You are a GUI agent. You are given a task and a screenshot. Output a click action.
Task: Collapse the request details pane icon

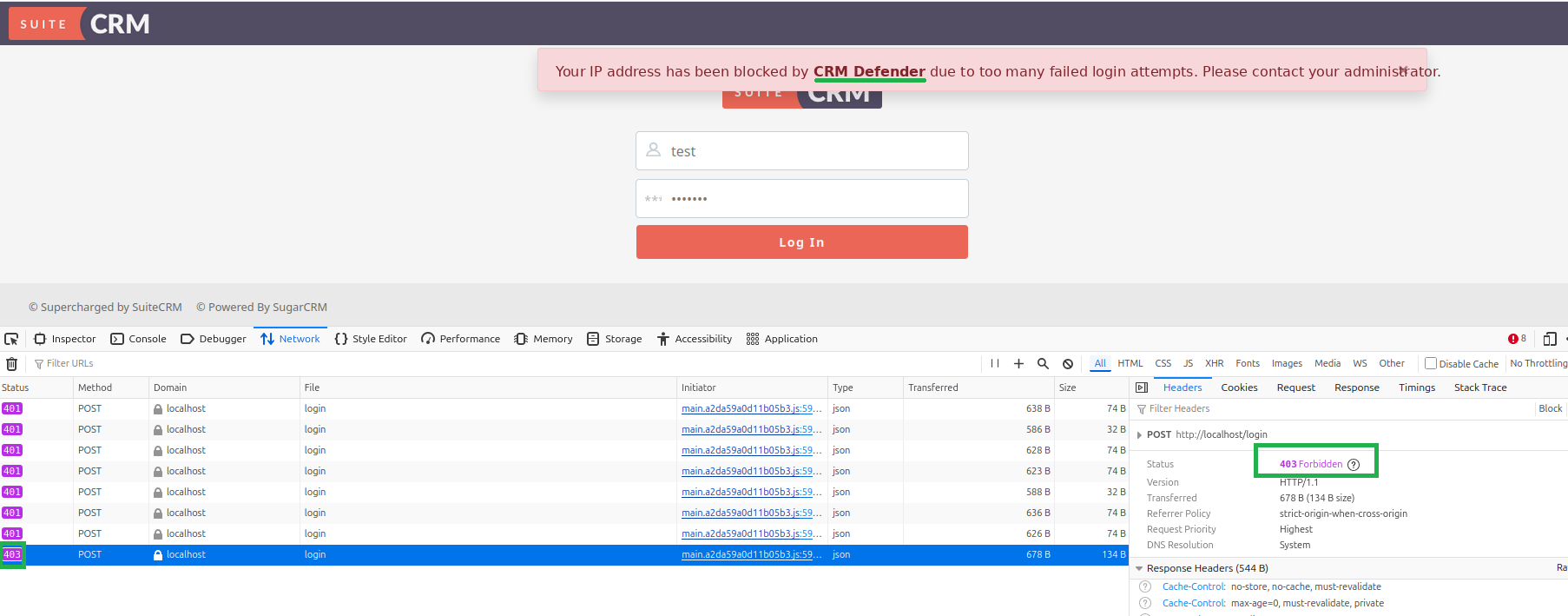1142,387
